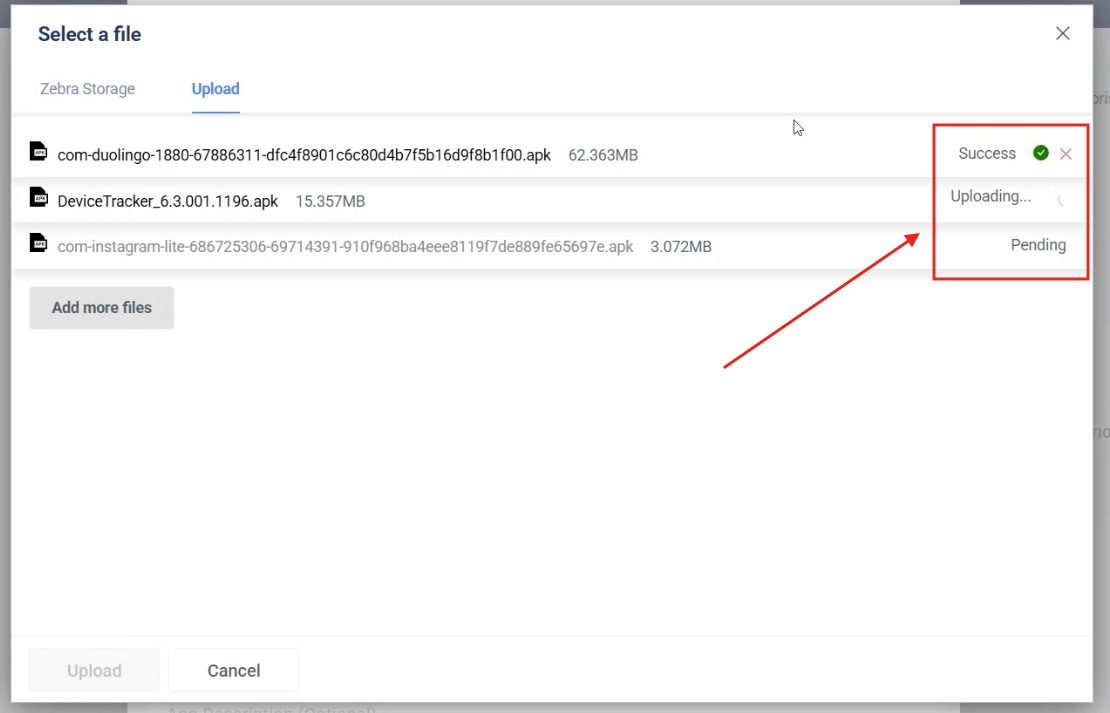Switch to the Zebra Storage tab

click(87, 89)
